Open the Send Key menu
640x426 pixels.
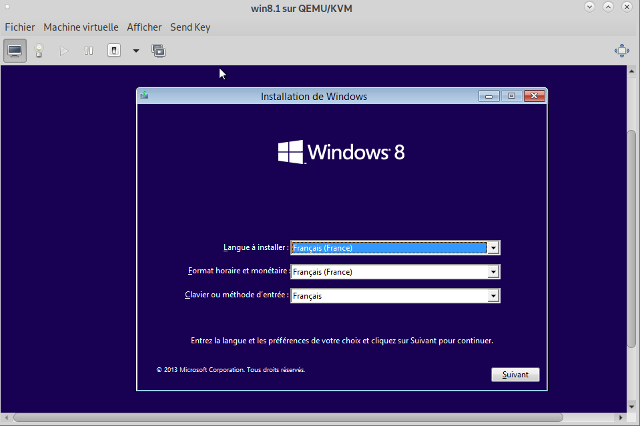(x=190, y=27)
